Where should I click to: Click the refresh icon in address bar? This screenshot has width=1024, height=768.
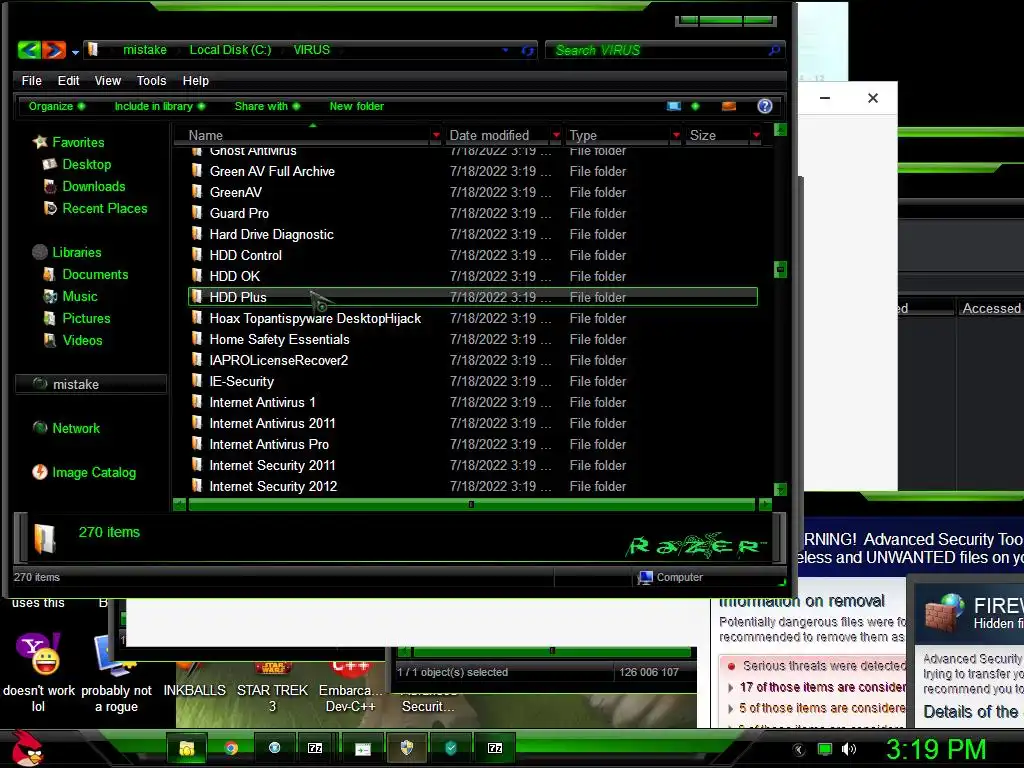[528, 50]
